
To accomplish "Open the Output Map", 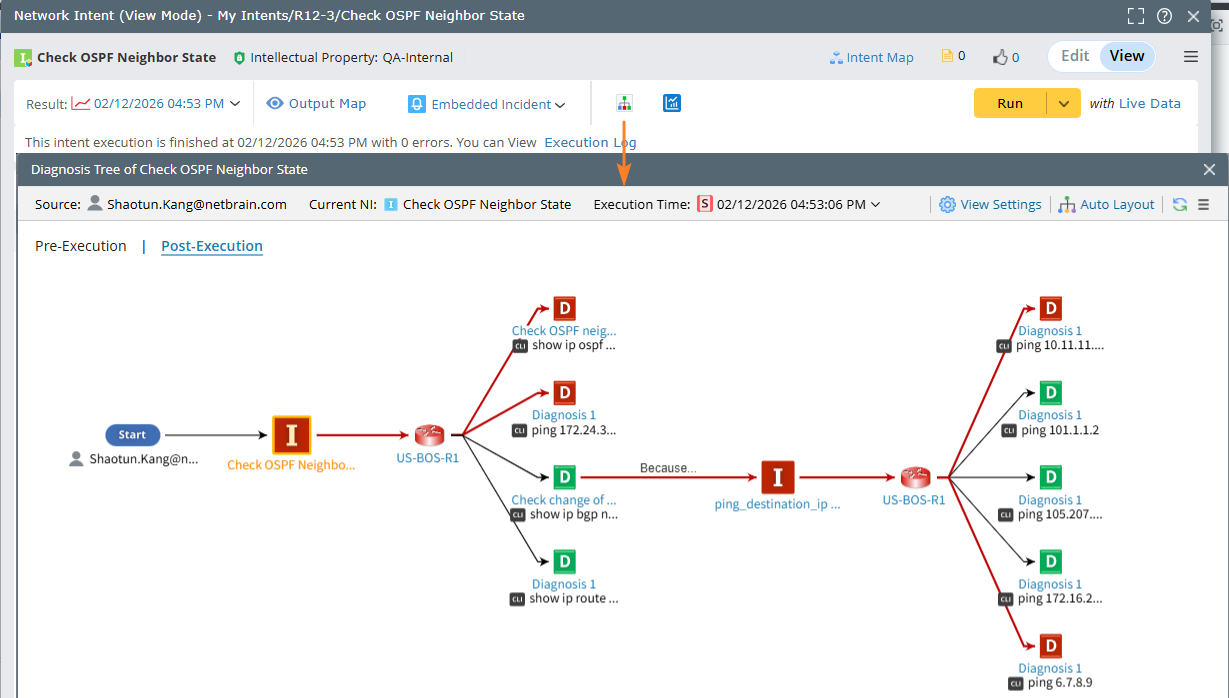I will (316, 103).
